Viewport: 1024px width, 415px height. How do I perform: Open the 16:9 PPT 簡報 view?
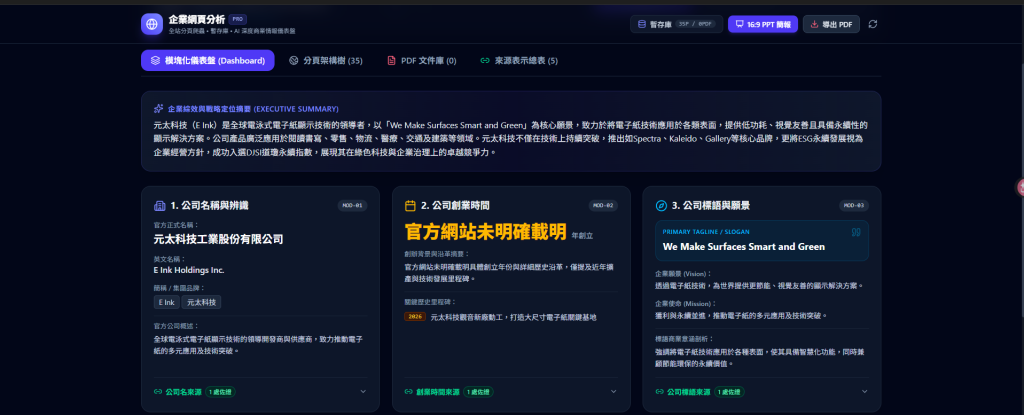(763, 24)
